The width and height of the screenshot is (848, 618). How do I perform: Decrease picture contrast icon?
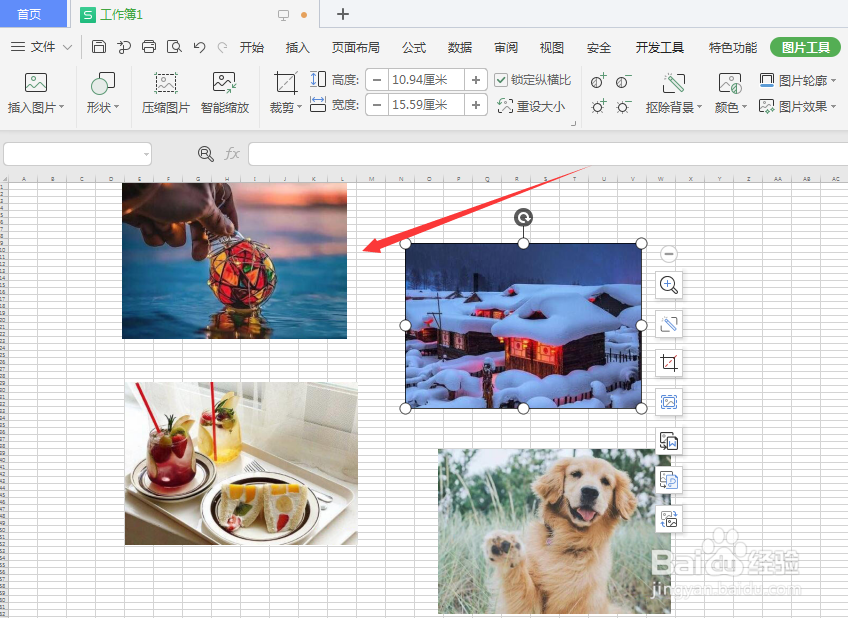(624, 81)
